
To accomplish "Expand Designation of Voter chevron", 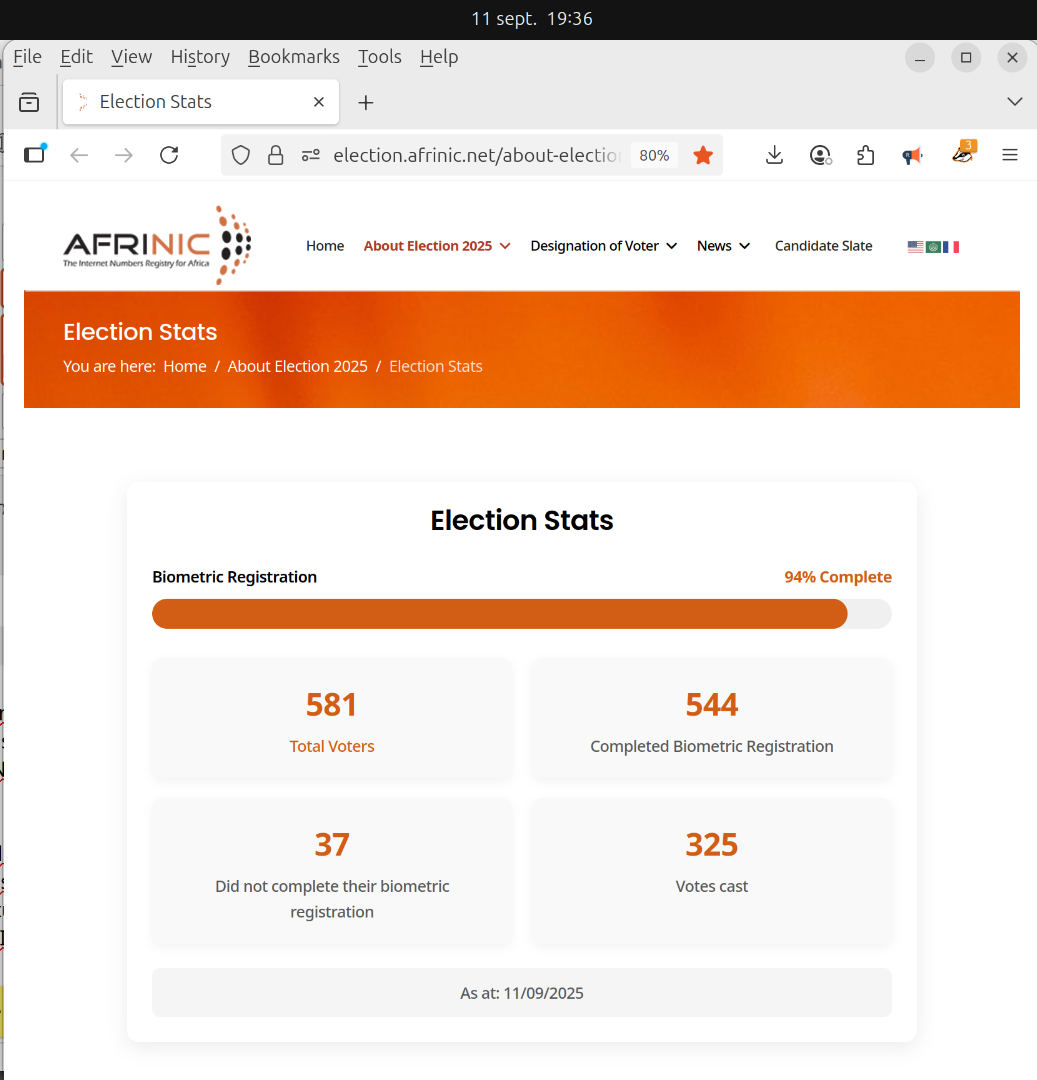I will pos(671,246).
